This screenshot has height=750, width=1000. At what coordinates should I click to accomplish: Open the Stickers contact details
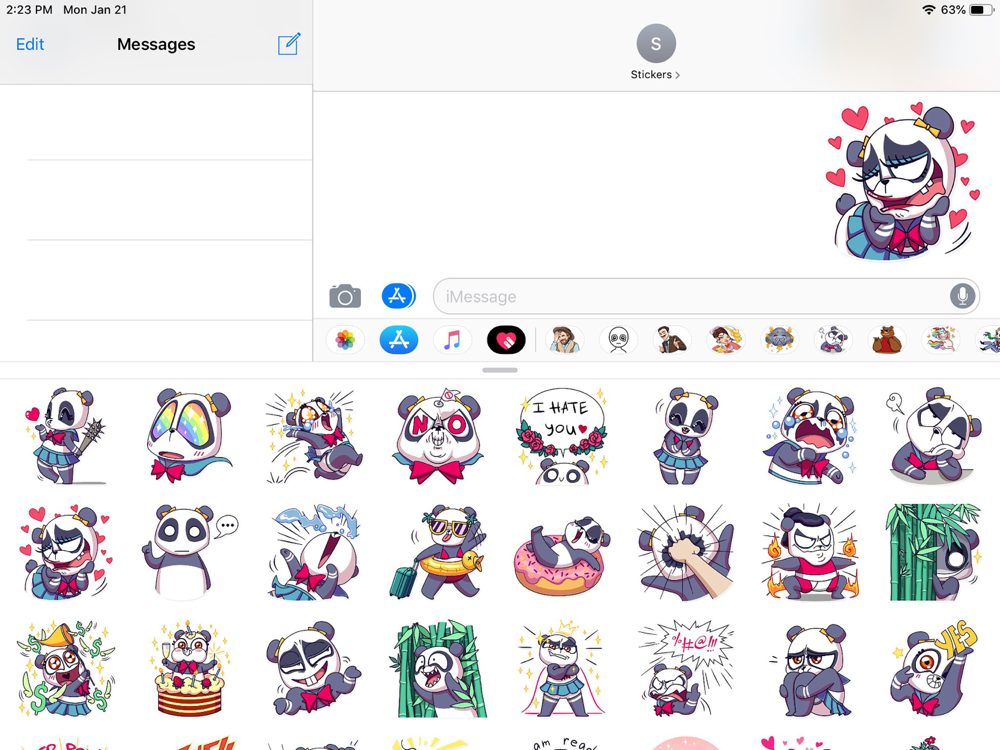[655, 75]
